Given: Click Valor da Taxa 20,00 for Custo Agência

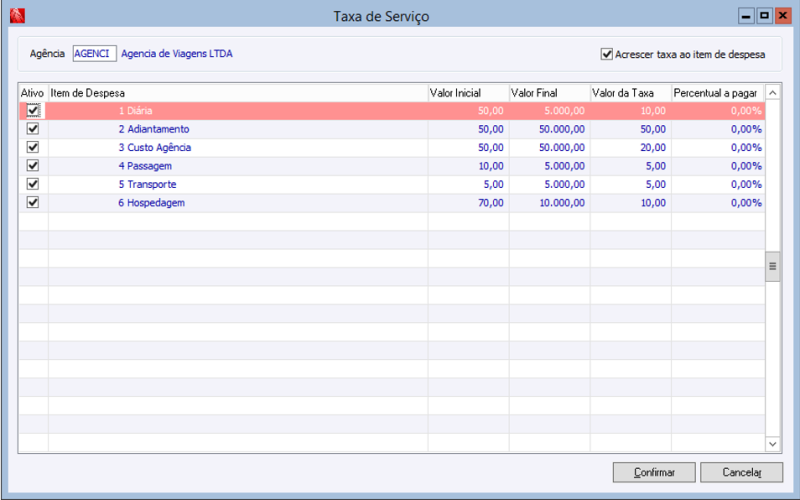Looking at the screenshot, I should pos(653,147).
